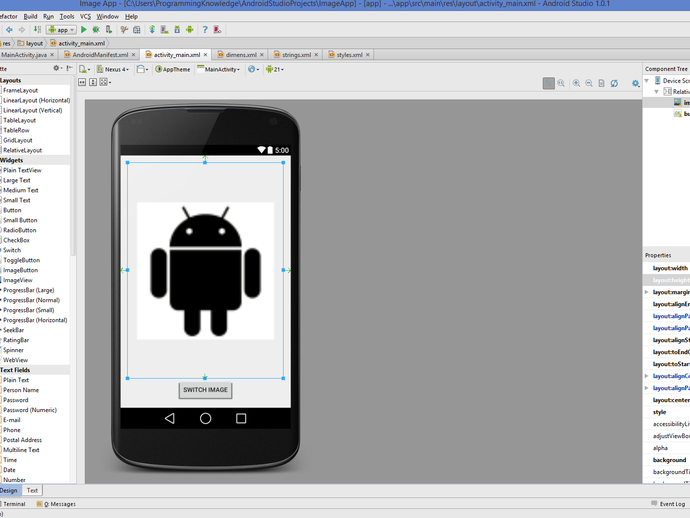This screenshot has width=690, height=518.
Task: Click the Settings wrench icon in toolbar
Action: pyautogui.click(x=124, y=29)
